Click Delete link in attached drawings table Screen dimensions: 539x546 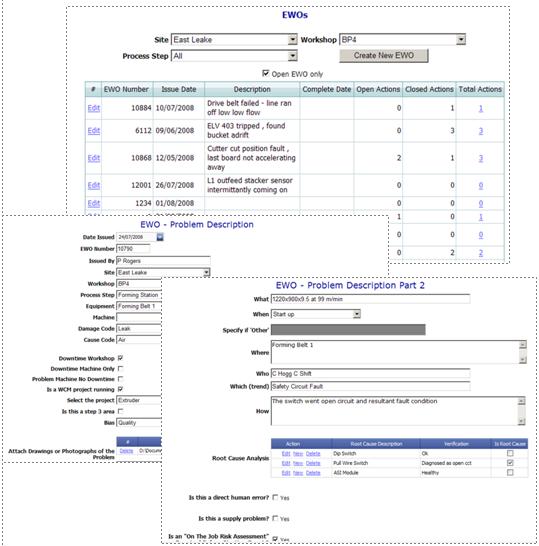pyautogui.click(x=126, y=451)
